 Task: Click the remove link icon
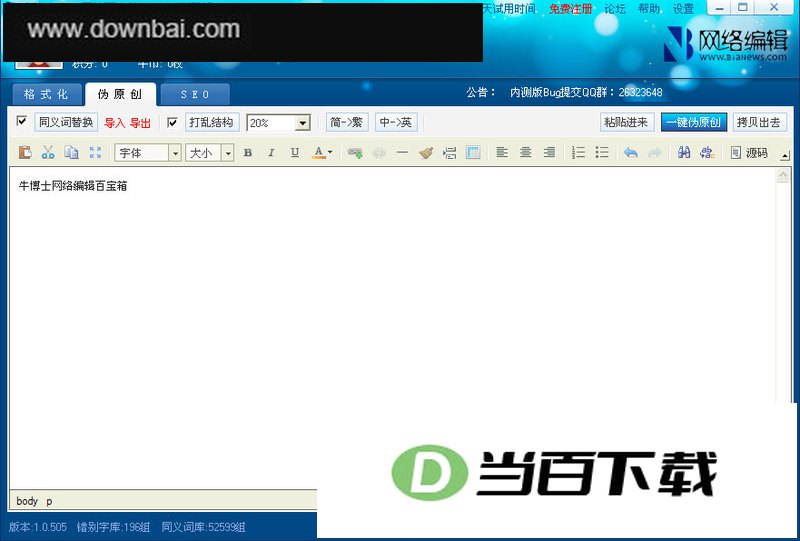(x=379, y=153)
